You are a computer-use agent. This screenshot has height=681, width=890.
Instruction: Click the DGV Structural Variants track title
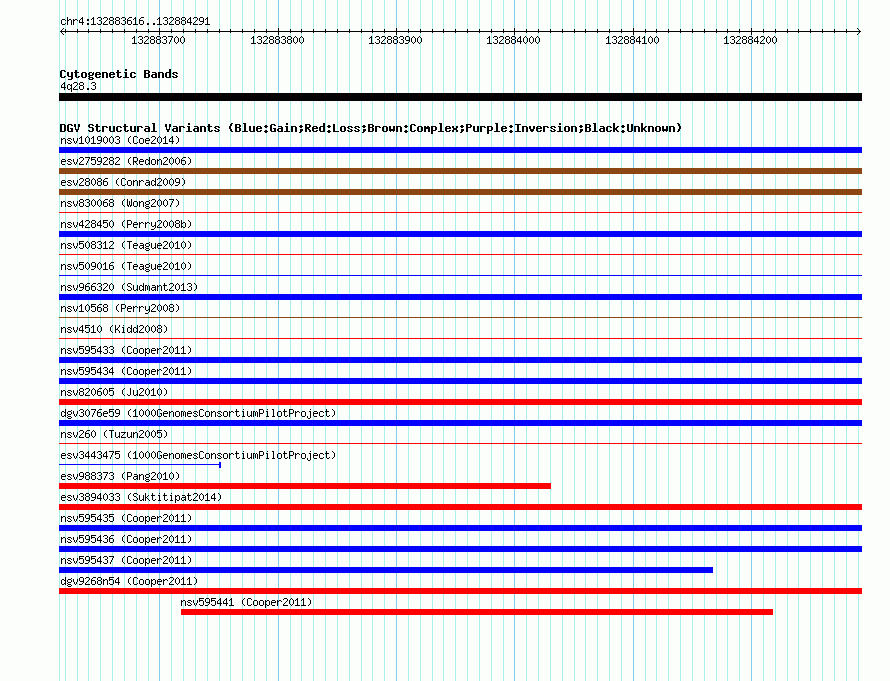coord(371,128)
